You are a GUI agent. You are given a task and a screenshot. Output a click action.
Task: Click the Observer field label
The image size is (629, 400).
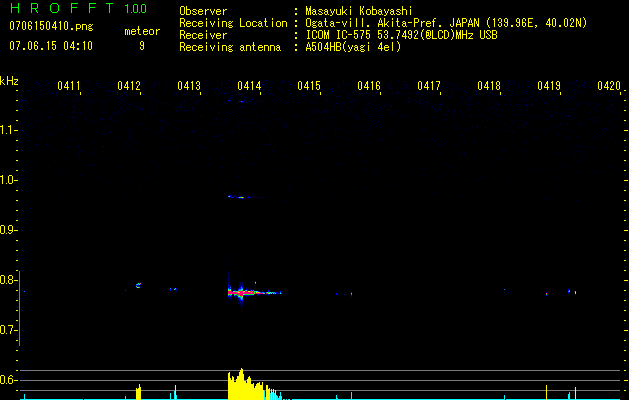[x=203, y=11]
